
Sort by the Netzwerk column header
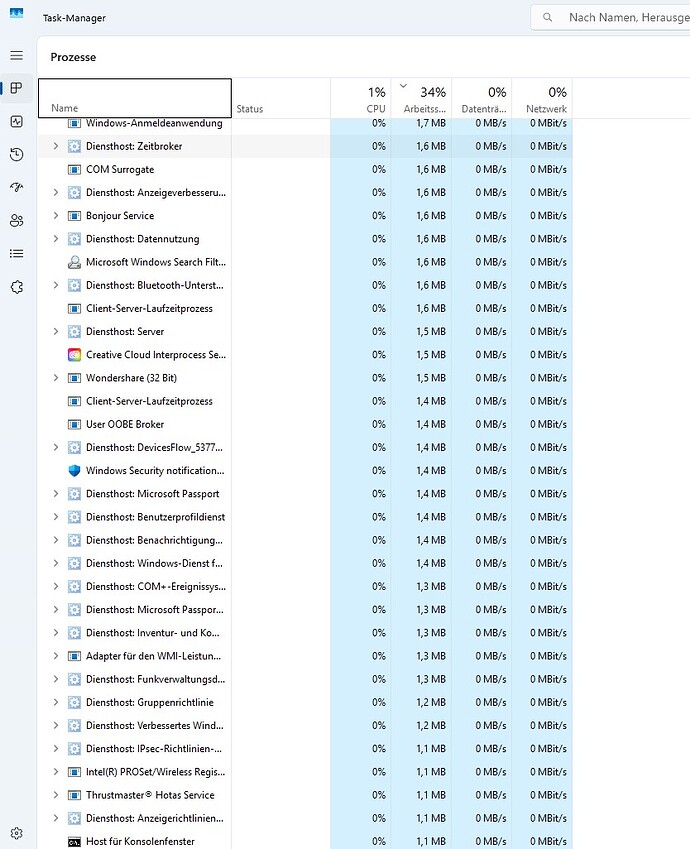coord(542,99)
